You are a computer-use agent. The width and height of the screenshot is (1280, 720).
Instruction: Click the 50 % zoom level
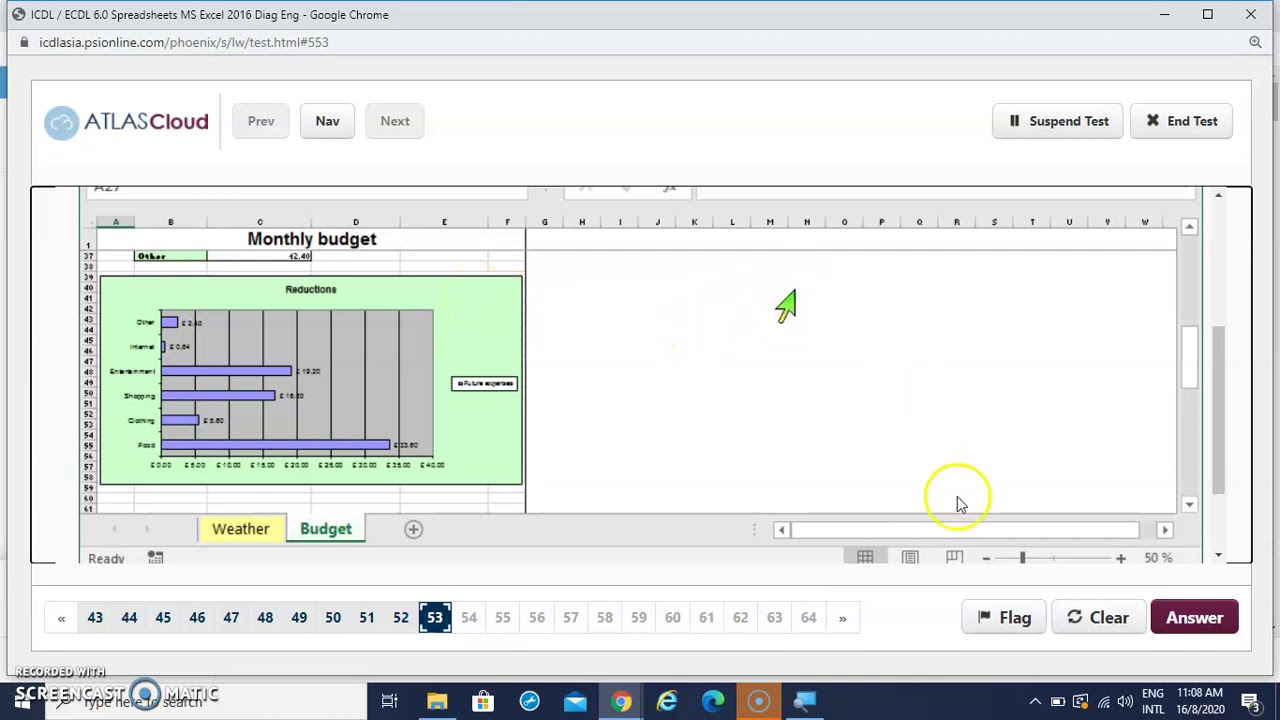pos(1158,558)
